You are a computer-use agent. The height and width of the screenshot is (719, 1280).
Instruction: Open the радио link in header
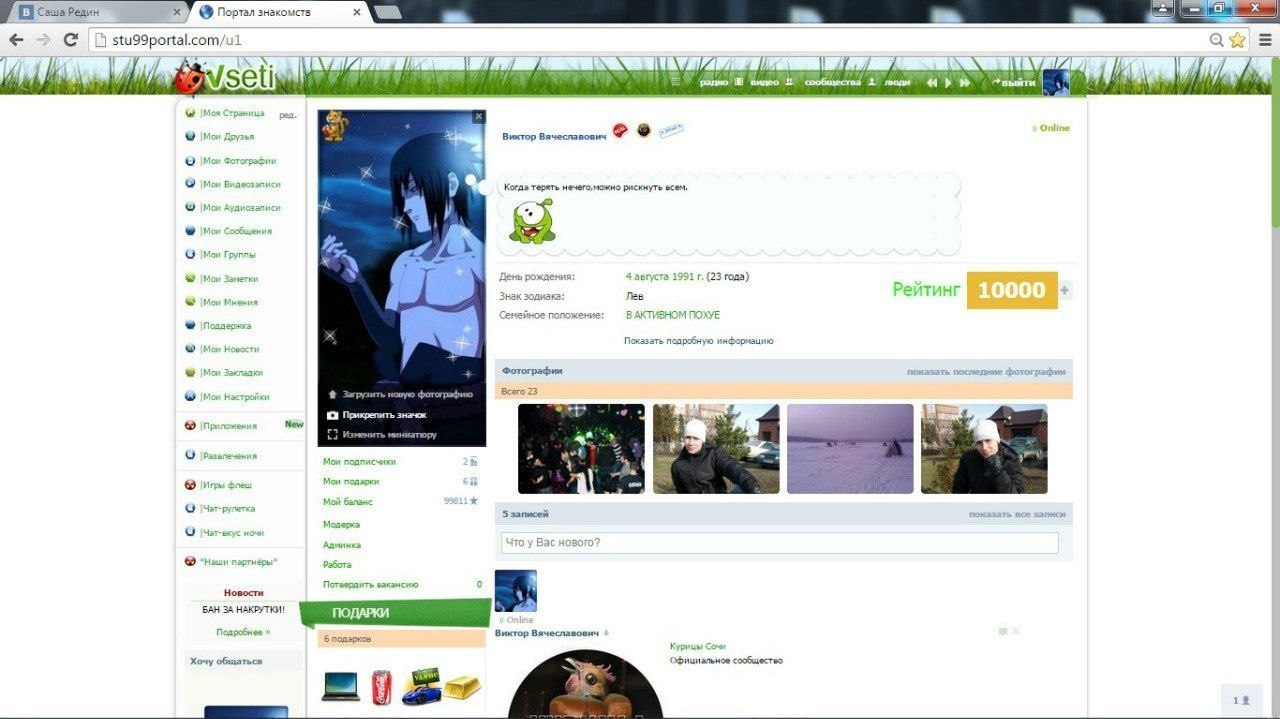[714, 83]
